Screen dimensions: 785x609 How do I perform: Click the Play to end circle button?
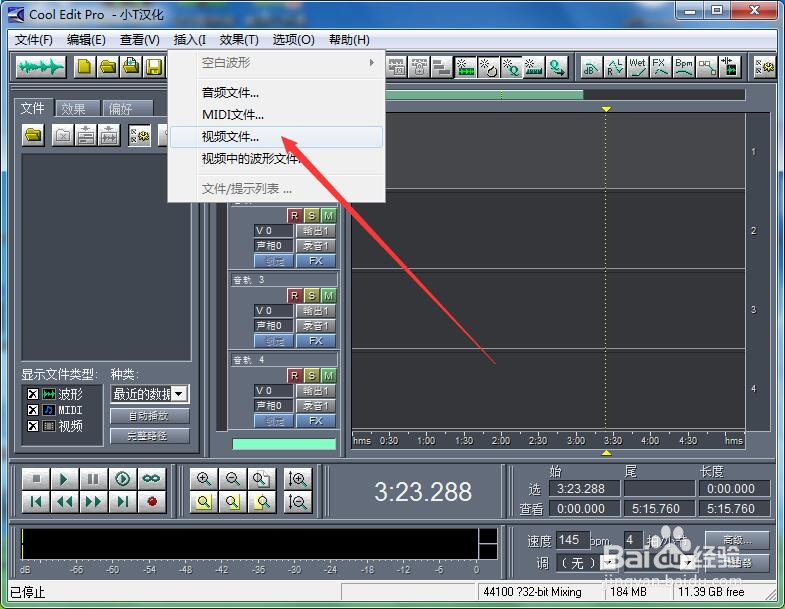[123, 479]
